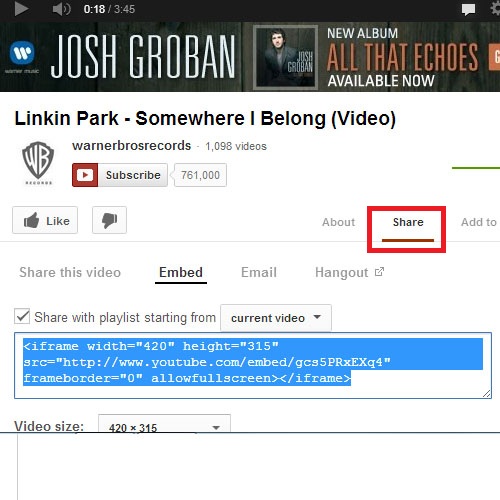Click the Josh Groban album cover thumbnail

[x=286, y=57]
